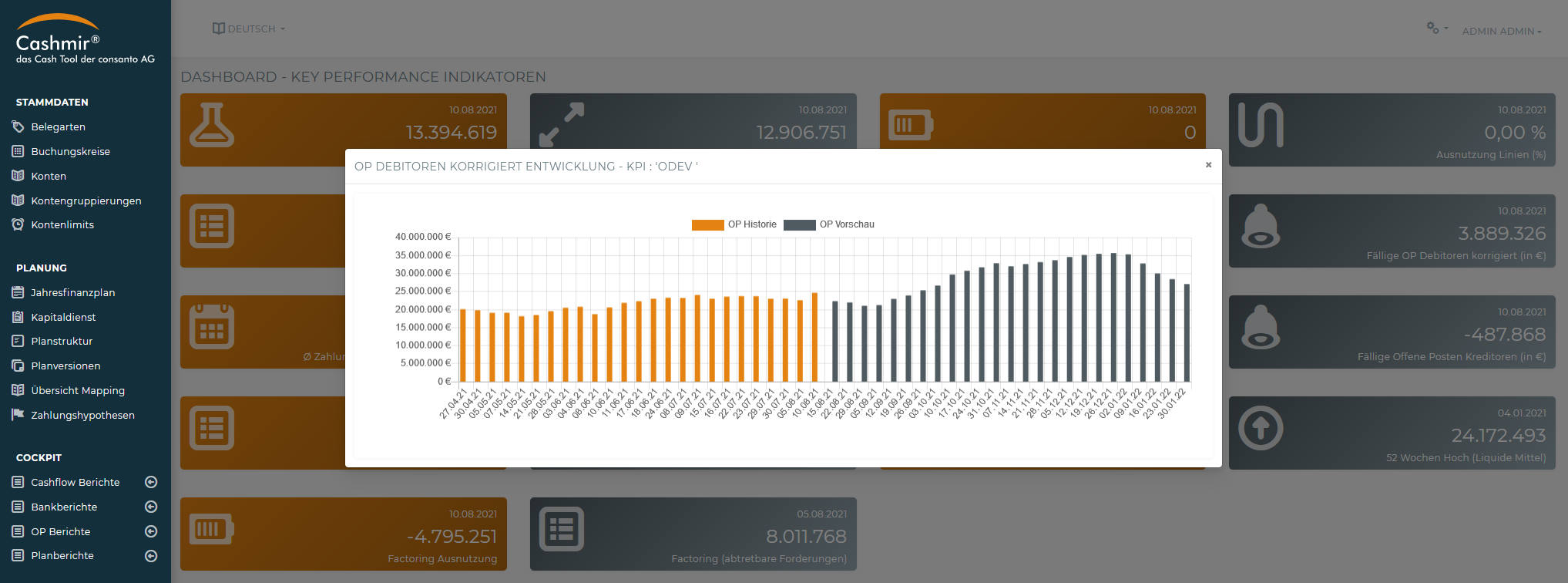Click the gray OP Vorschau legend swatch
Image resolution: width=1568 pixels, height=583 pixels.
pos(799,224)
